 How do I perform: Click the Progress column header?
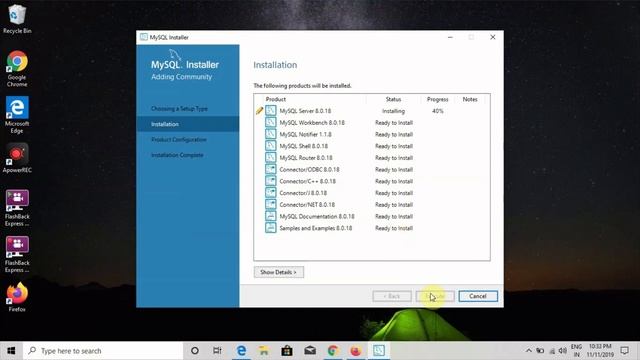tap(438, 99)
